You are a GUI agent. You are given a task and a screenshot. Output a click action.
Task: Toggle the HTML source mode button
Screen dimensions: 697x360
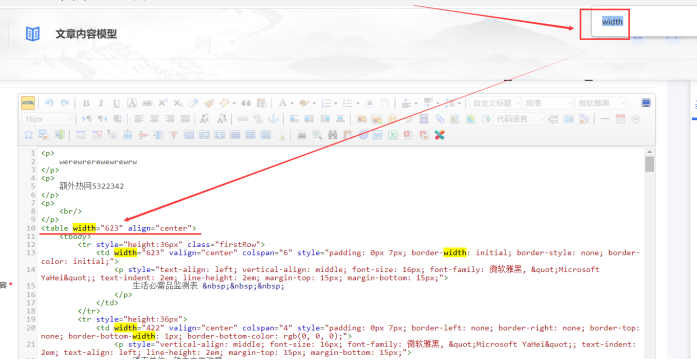click(28, 103)
